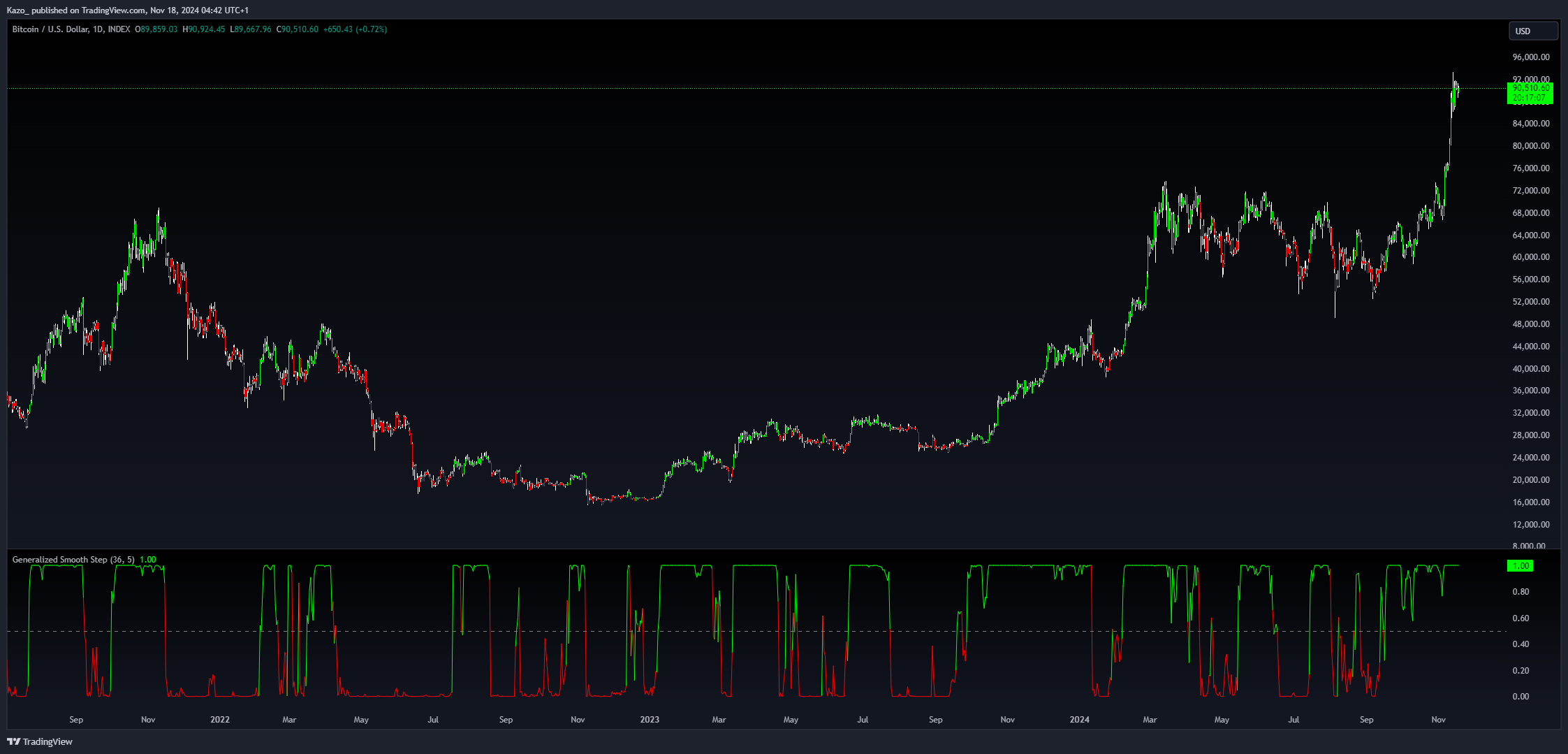The width and height of the screenshot is (1568, 754).
Task: Click the close value C90,510.60
Action: [298, 29]
